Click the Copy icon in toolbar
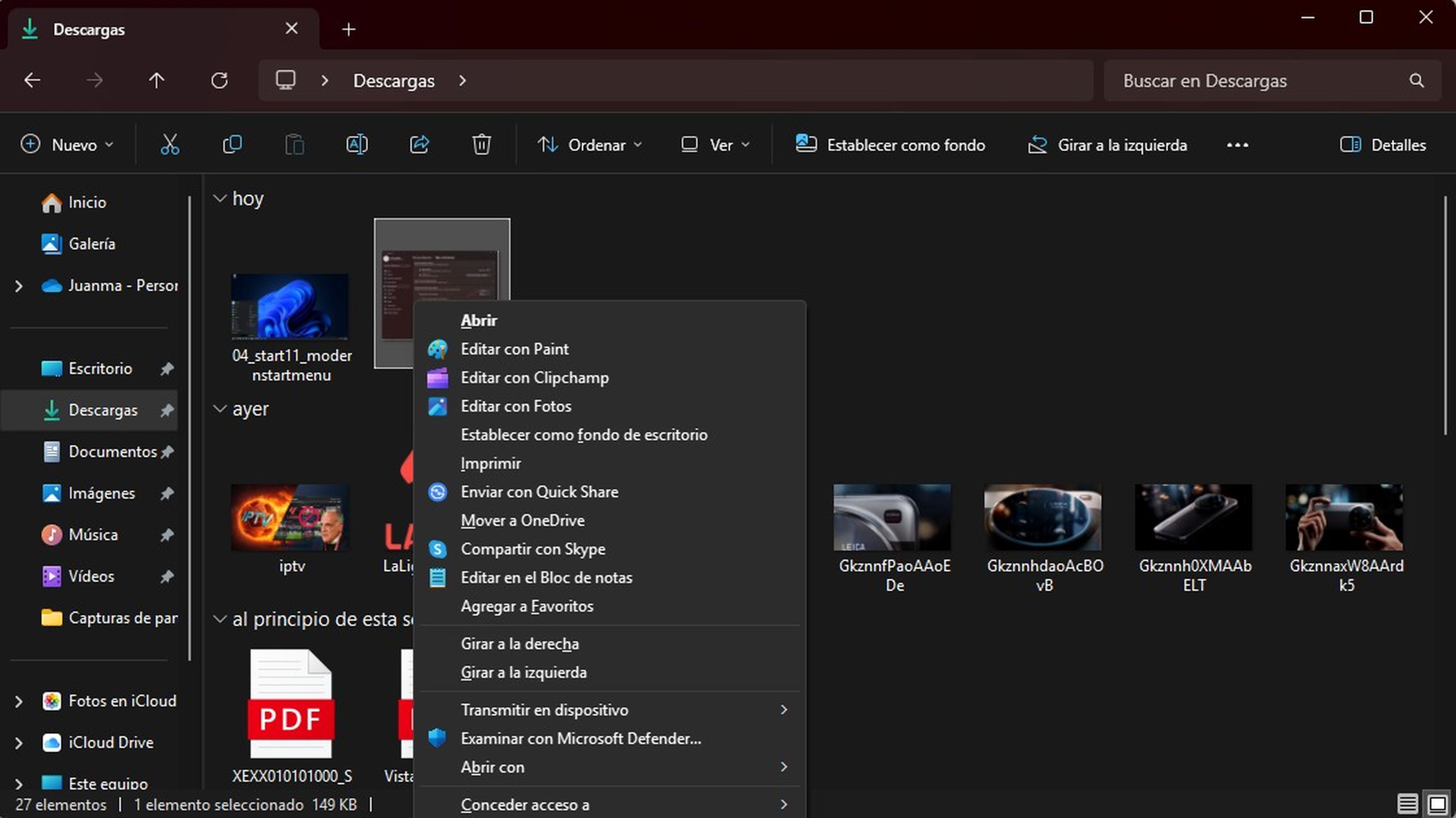 232,145
